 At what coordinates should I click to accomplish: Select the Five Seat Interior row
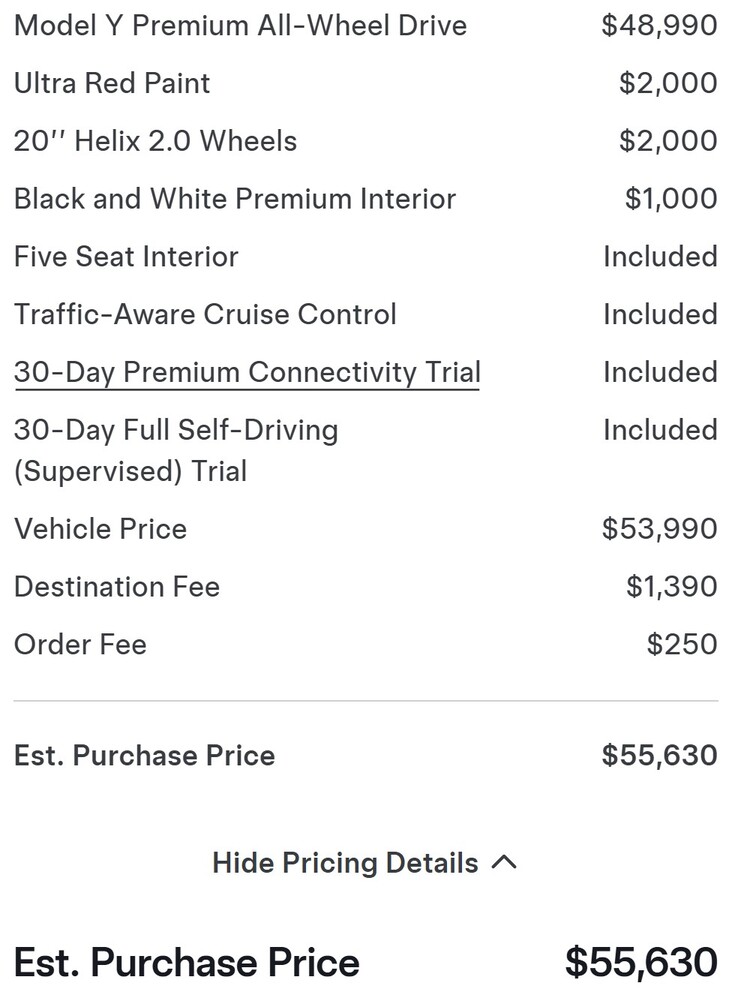(x=126, y=257)
